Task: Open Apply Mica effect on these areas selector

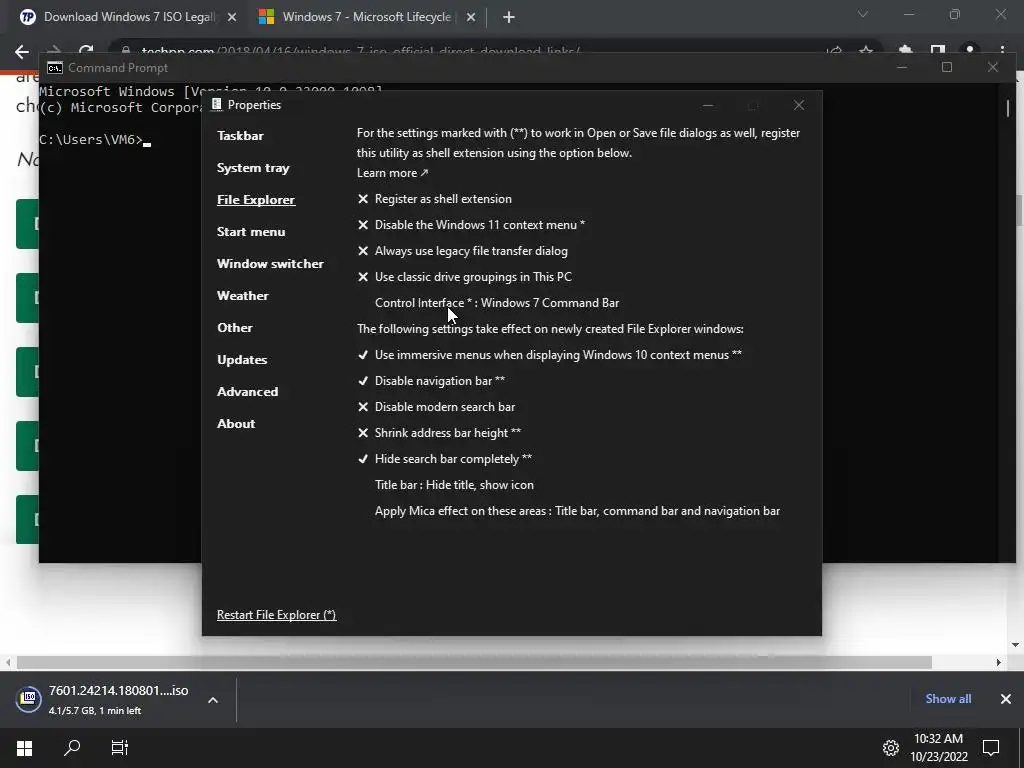Action: click(577, 511)
